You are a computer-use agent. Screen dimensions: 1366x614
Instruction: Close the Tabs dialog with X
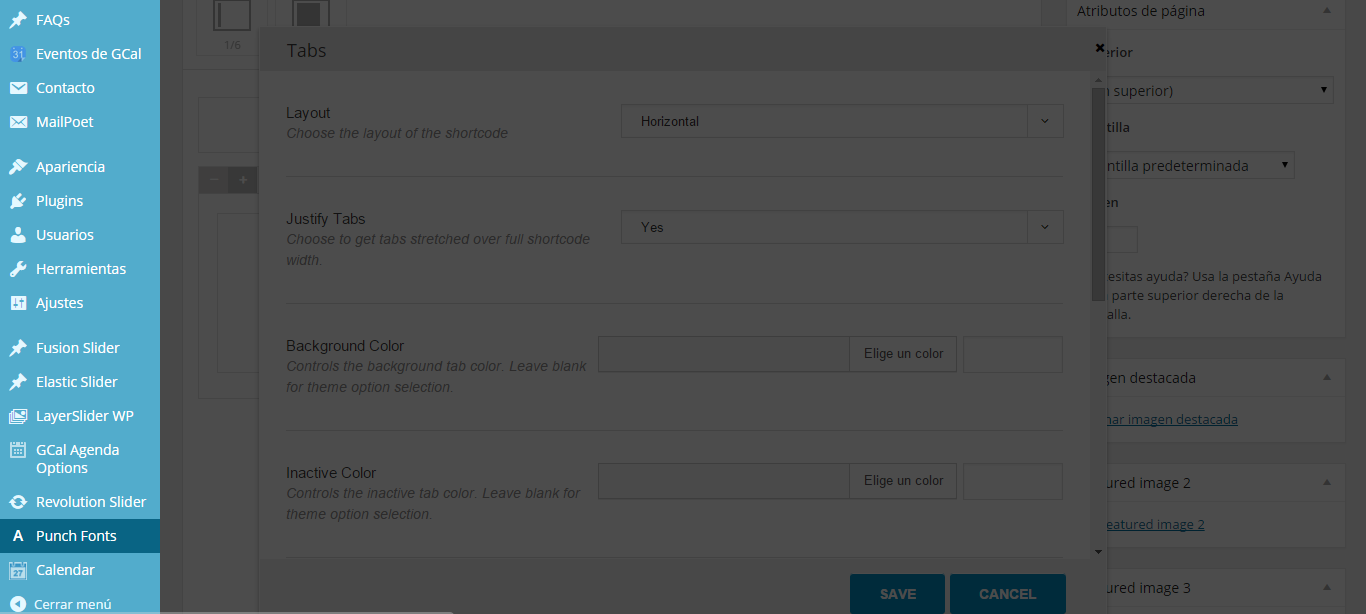tap(1099, 47)
